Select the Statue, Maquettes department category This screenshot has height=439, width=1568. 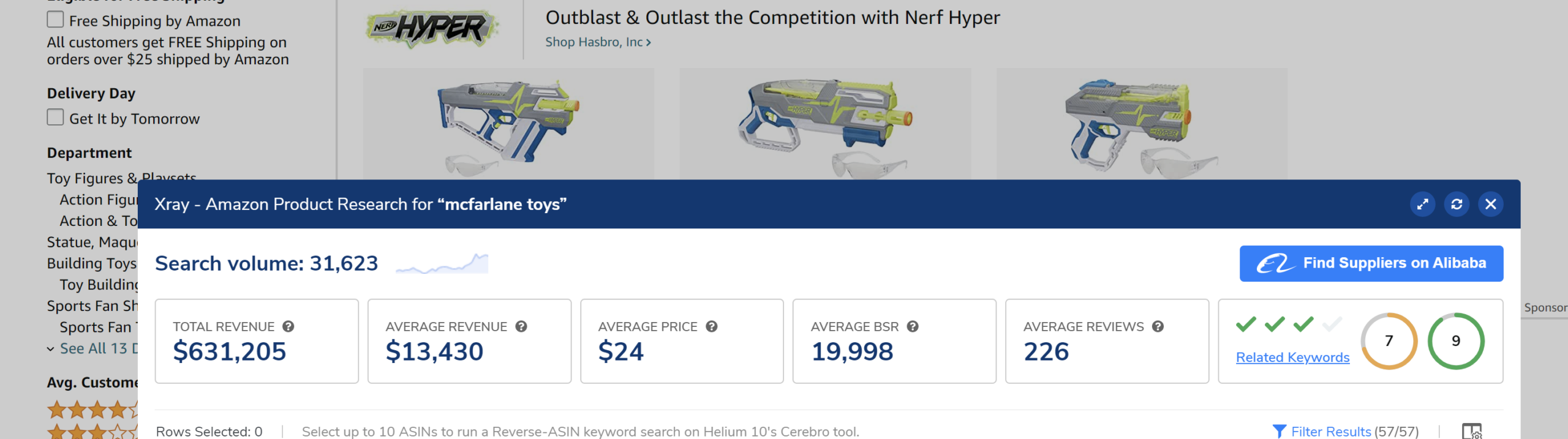pyautogui.click(x=92, y=242)
